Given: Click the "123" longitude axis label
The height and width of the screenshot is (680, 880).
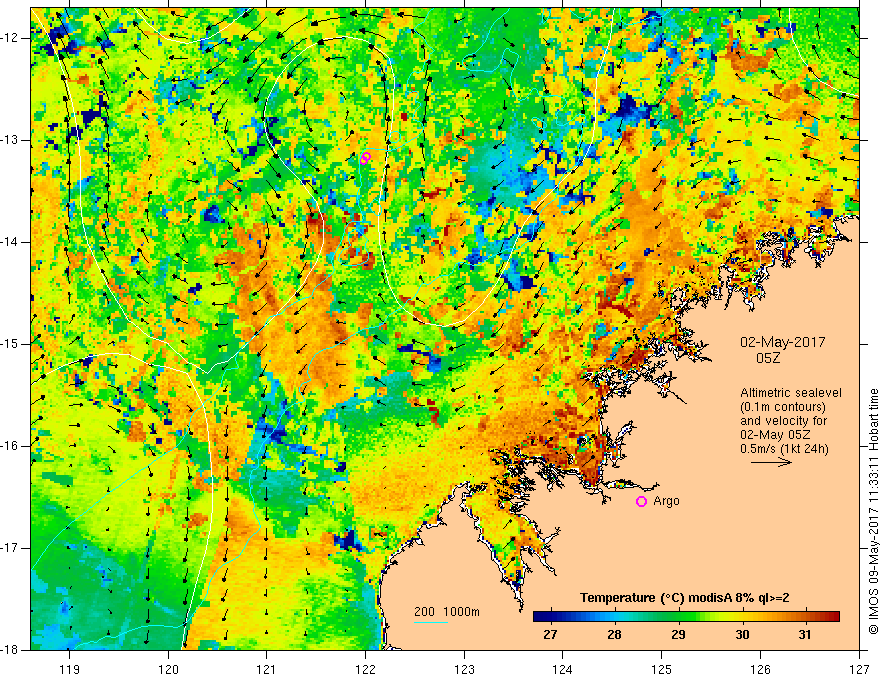Looking at the screenshot, I should click(464, 669).
